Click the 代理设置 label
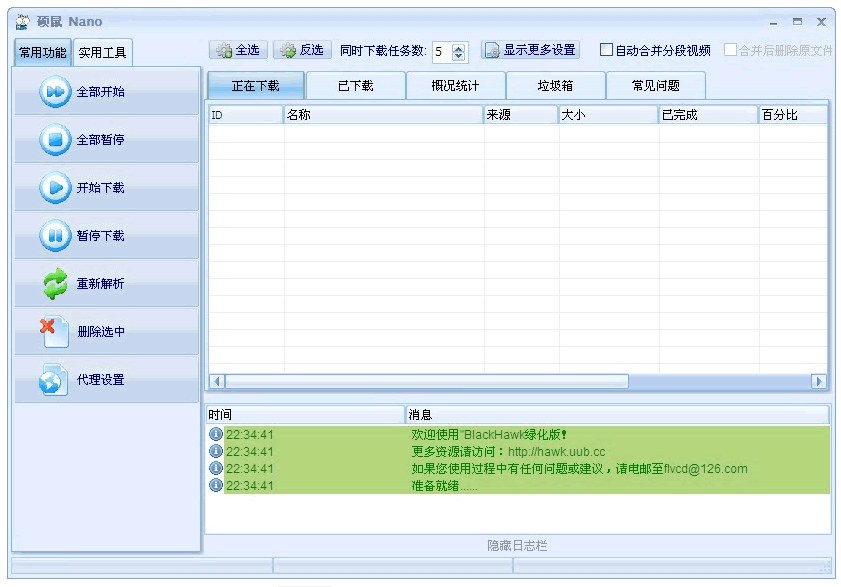This screenshot has width=841, height=587. (100, 380)
